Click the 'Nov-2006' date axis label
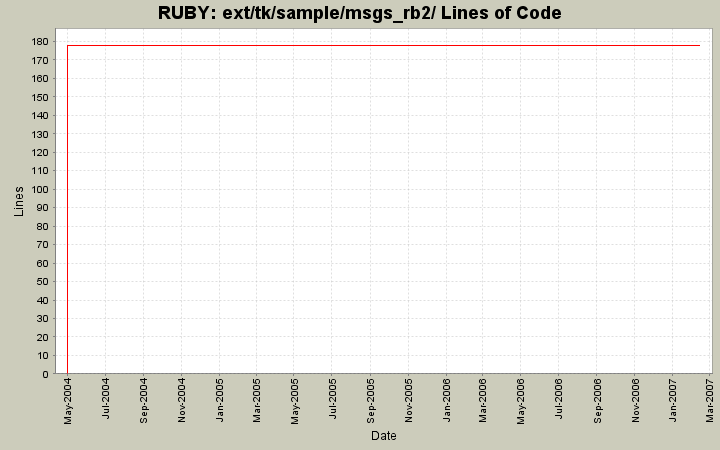Image resolution: width=720 pixels, height=450 pixels. 635,400
